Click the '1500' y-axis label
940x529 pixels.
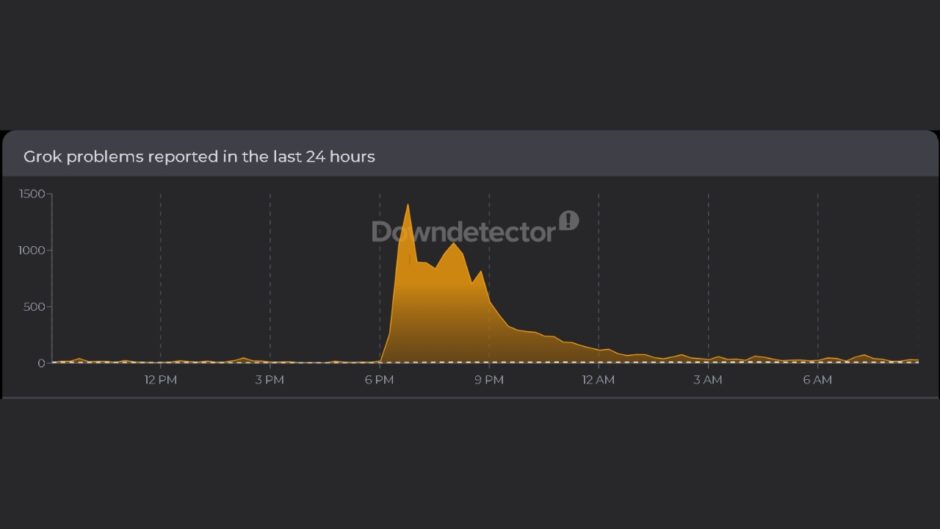click(x=32, y=194)
